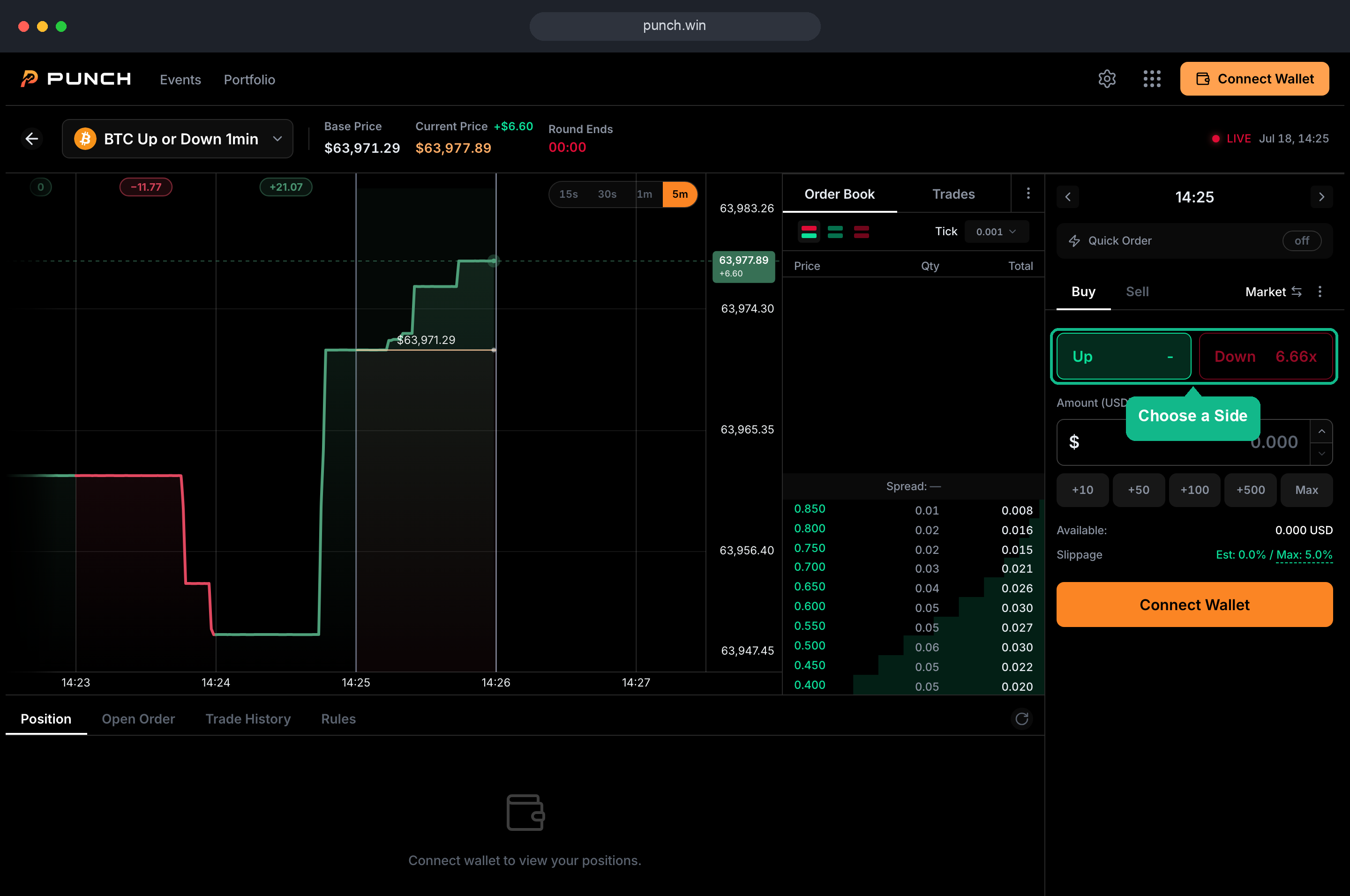Click the +21.07 round result marker
The width and height of the screenshot is (1350, 896).
point(286,187)
